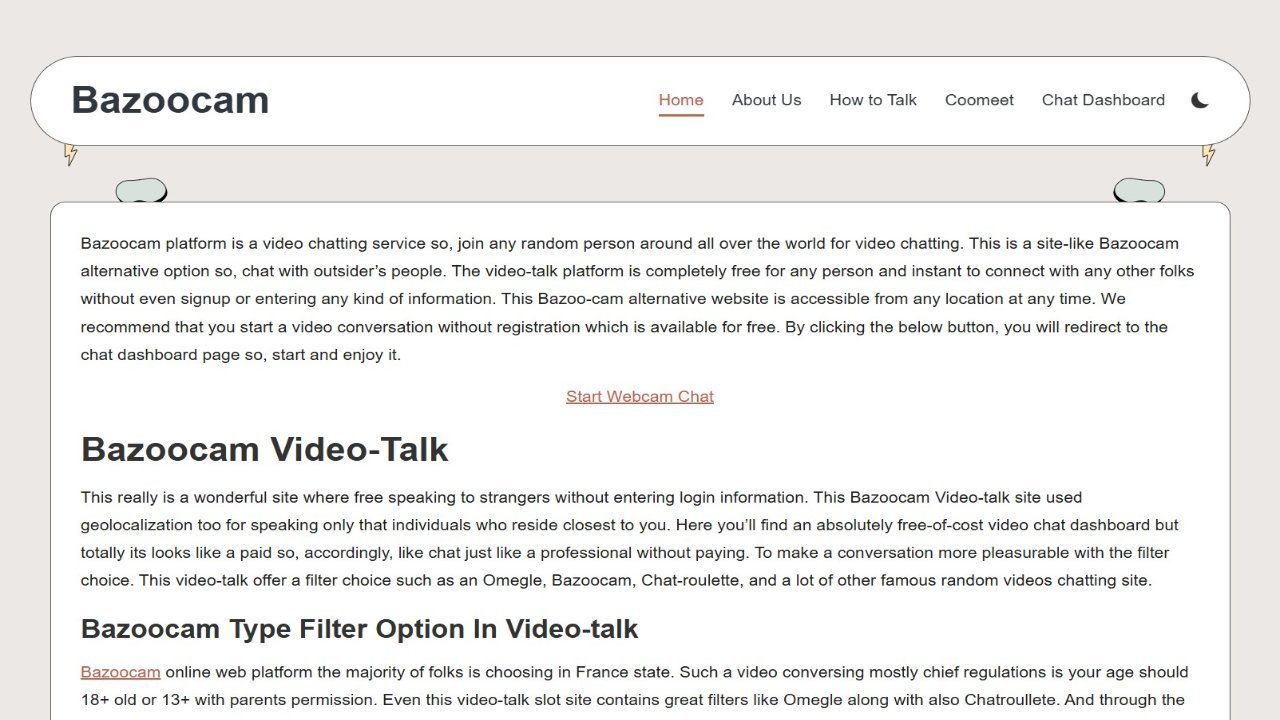This screenshot has height=720, width=1280.
Task: Open the Home menu item
Action: (x=681, y=100)
